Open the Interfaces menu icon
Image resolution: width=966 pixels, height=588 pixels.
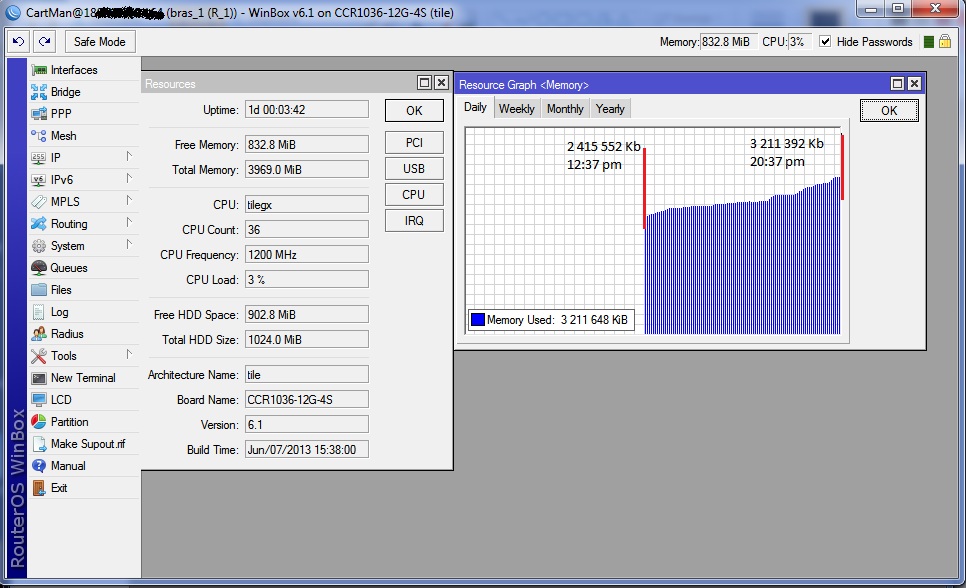[39, 70]
